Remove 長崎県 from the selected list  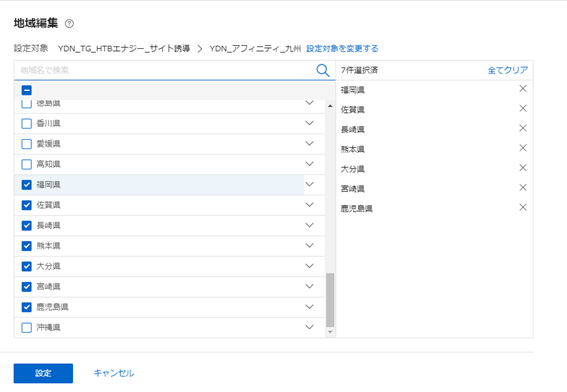click(523, 128)
